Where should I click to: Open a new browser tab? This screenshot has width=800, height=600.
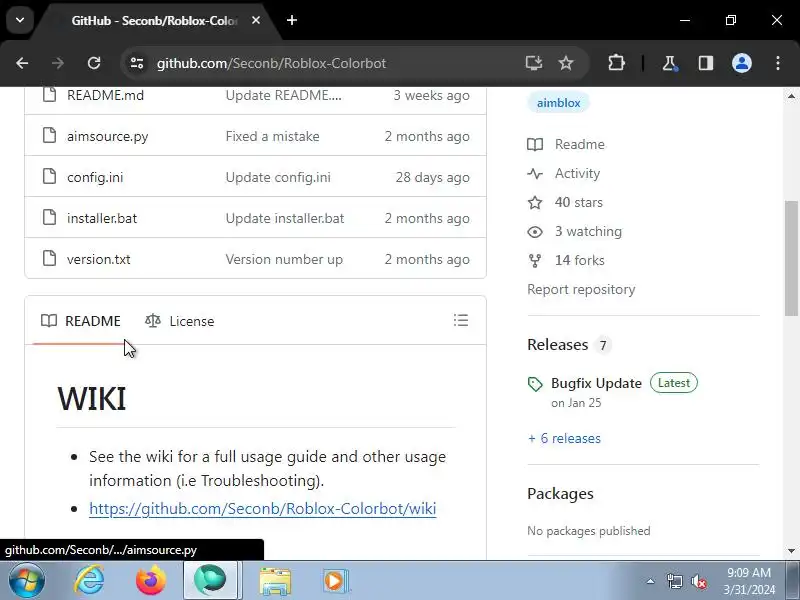click(x=292, y=20)
